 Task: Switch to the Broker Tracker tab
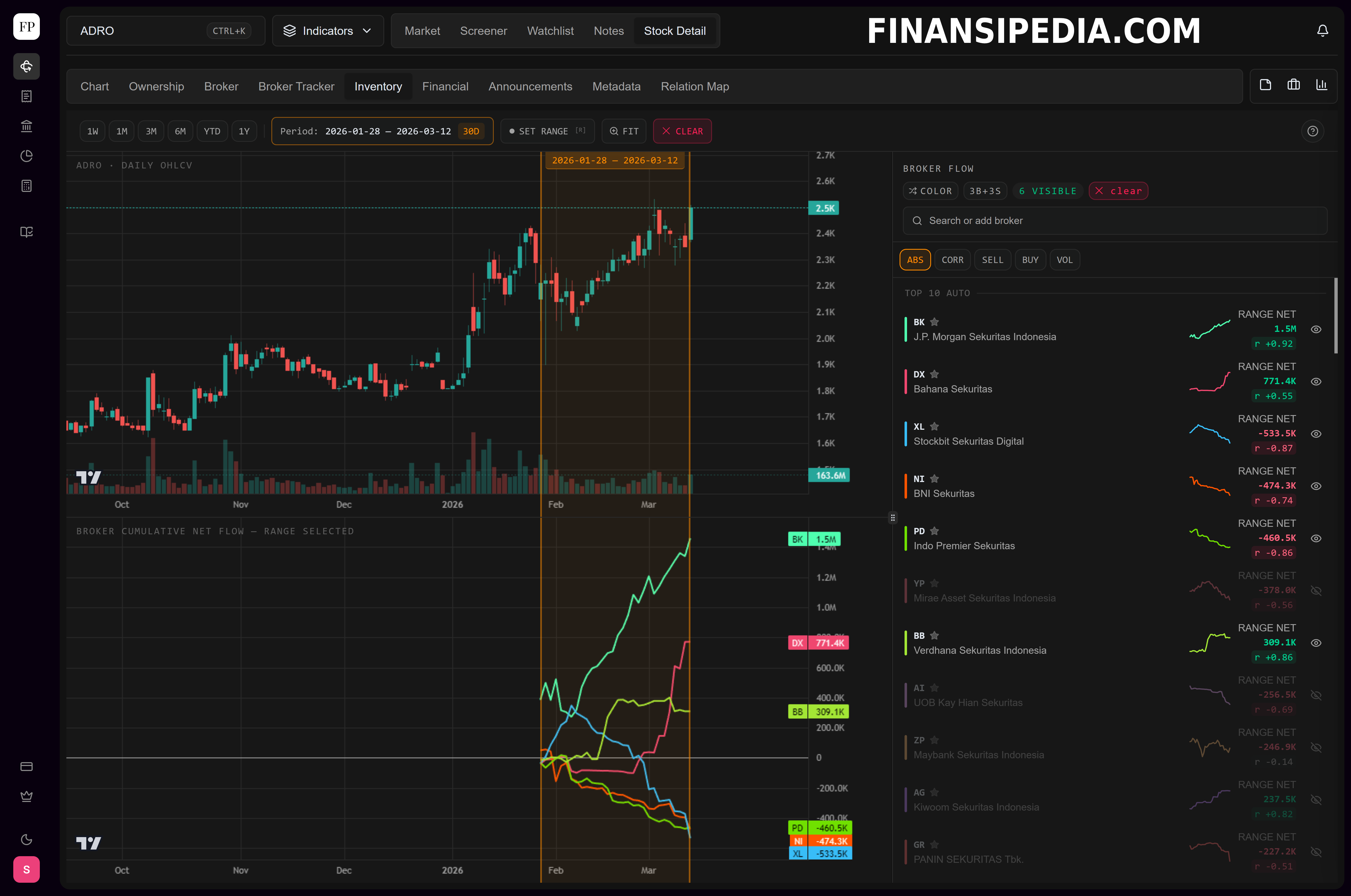coord(296,87)
